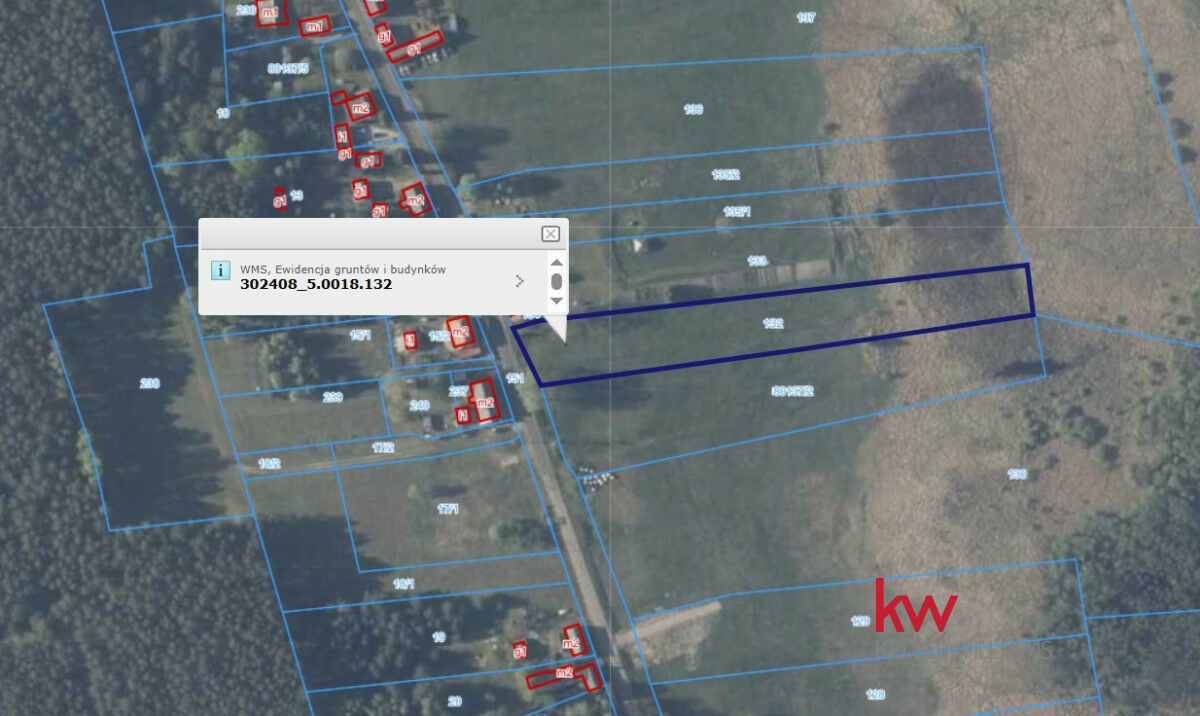The image size is (1200, 716).
Task: Click the WMS Ewidencja gruntów i budynków label
Action: click(x=342, y=269)
